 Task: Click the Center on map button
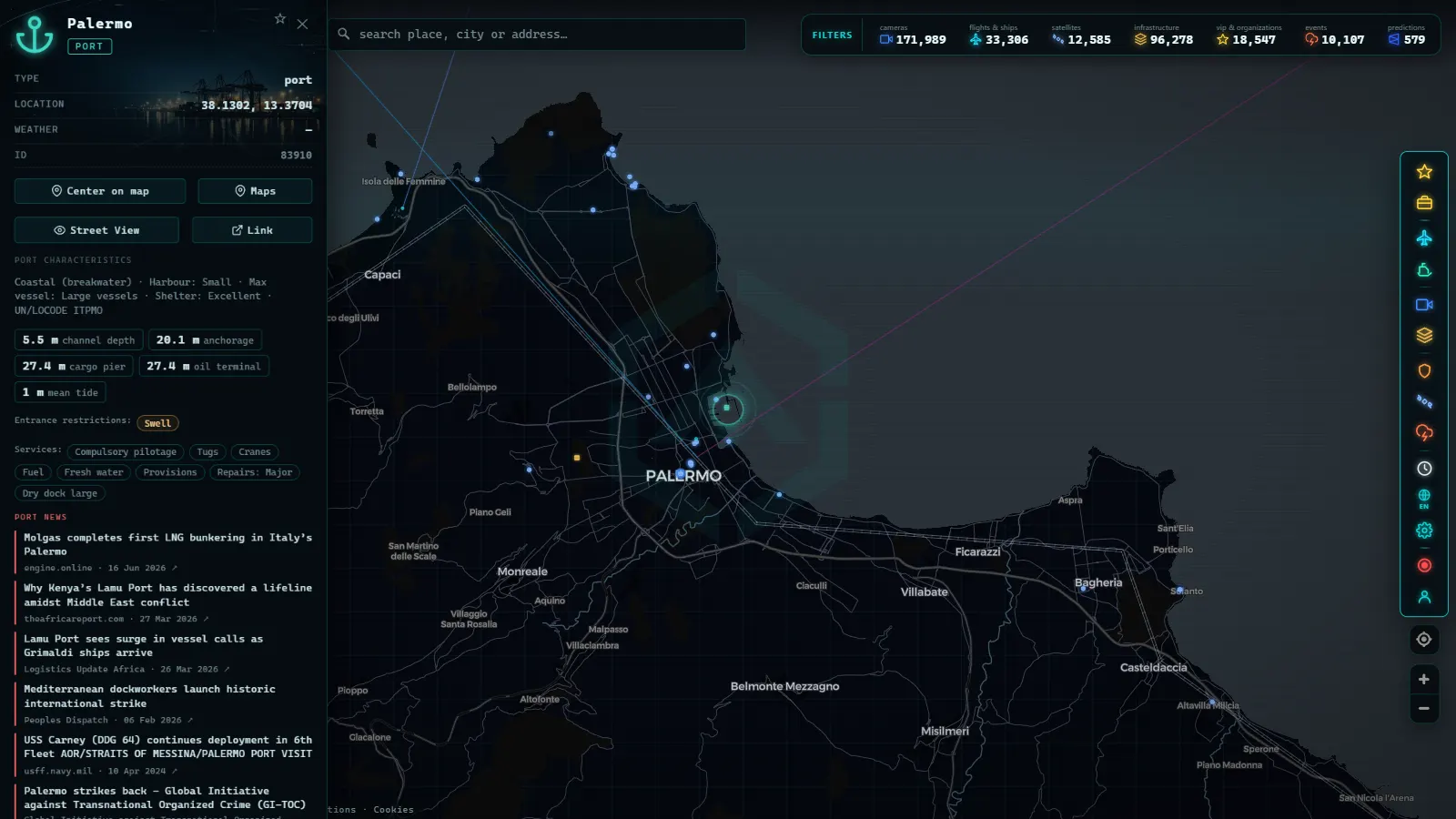point(100,191)
